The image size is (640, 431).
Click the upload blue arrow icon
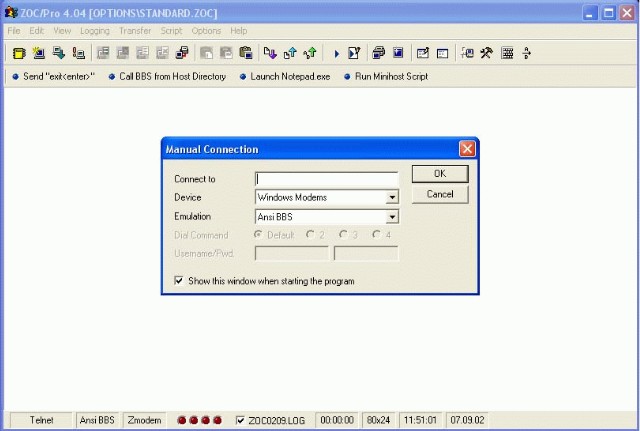pos(290,53)
